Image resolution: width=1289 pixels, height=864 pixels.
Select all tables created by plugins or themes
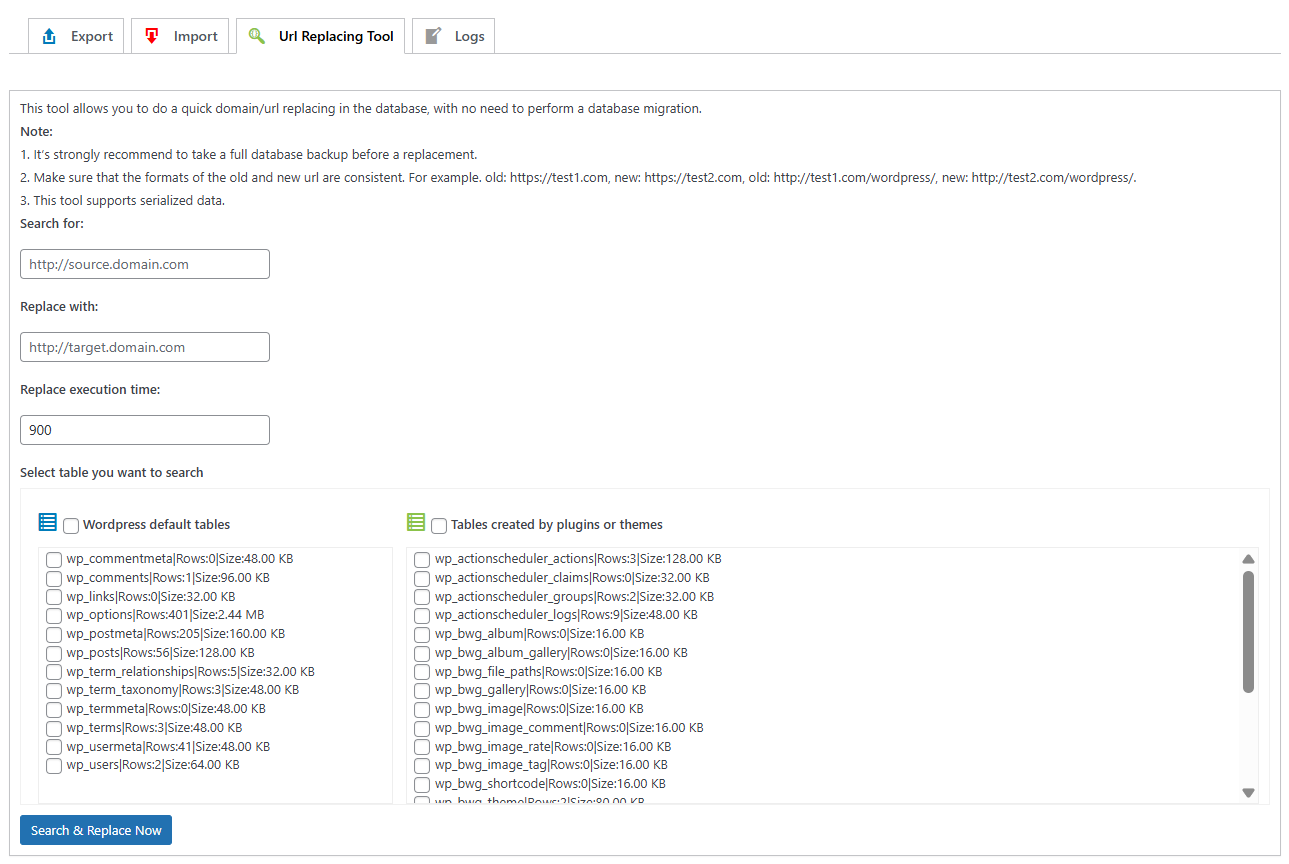439,525
